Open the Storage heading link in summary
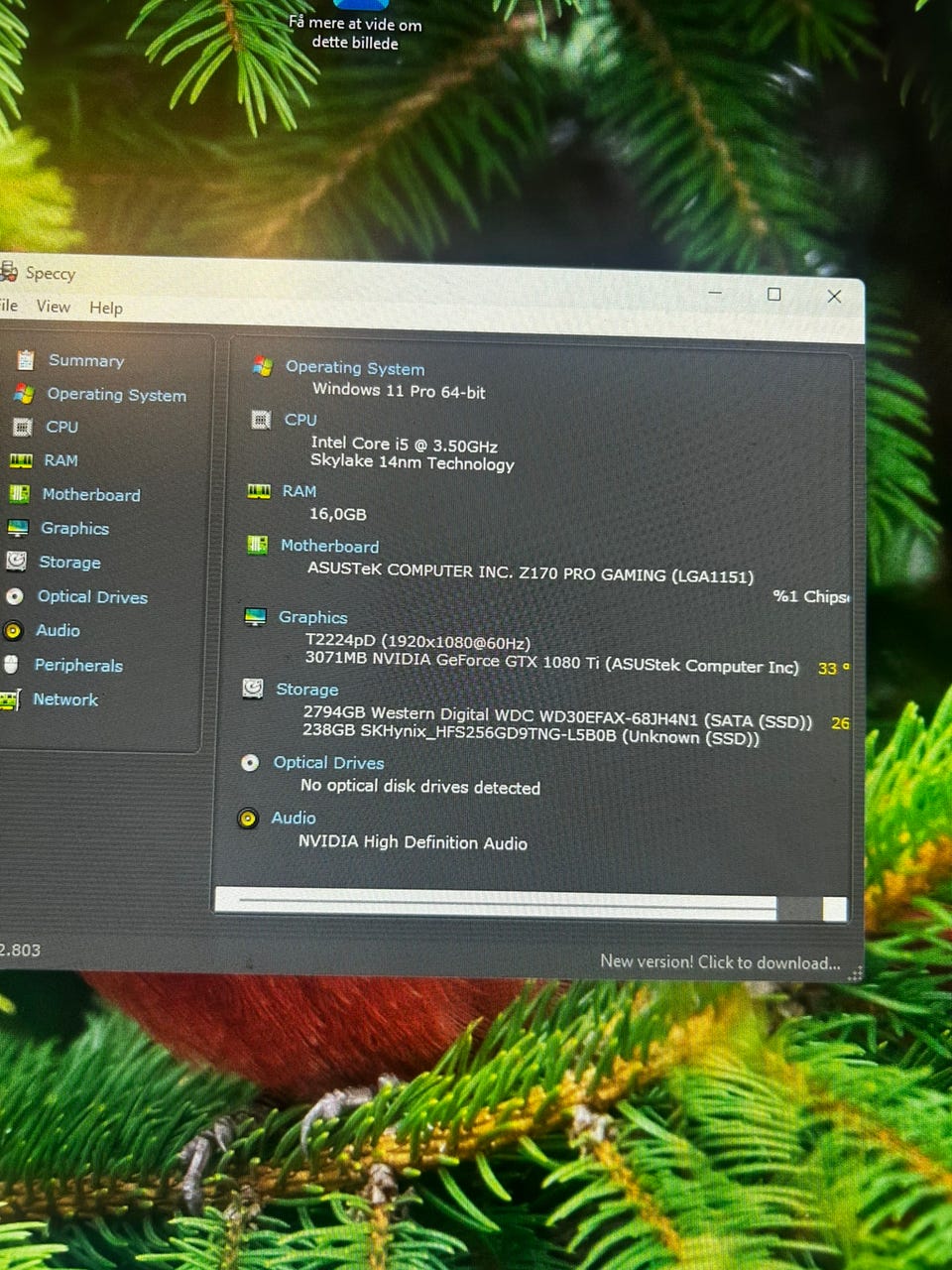The width and height of the screenshot is (952, 1270). coord(307,689)
